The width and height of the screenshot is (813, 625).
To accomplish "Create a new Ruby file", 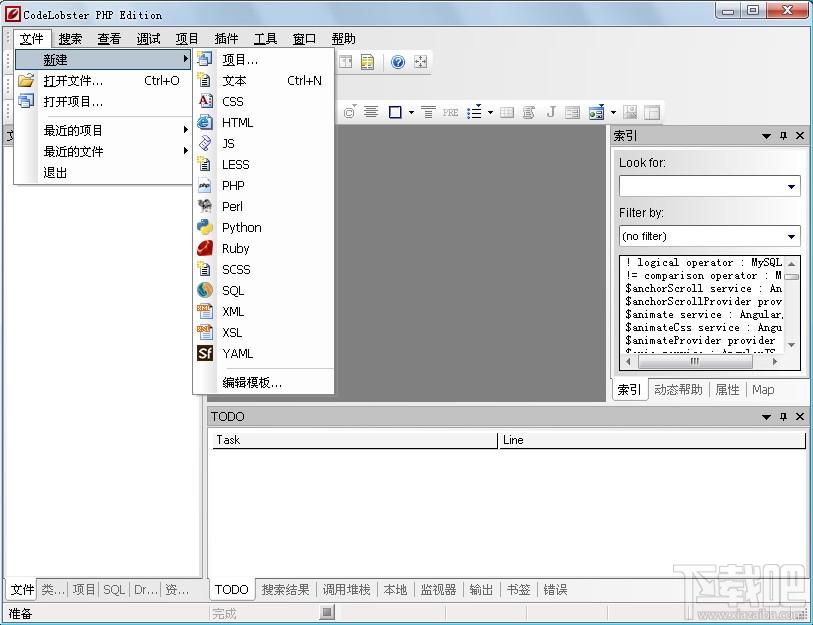I will click(263, 248).
